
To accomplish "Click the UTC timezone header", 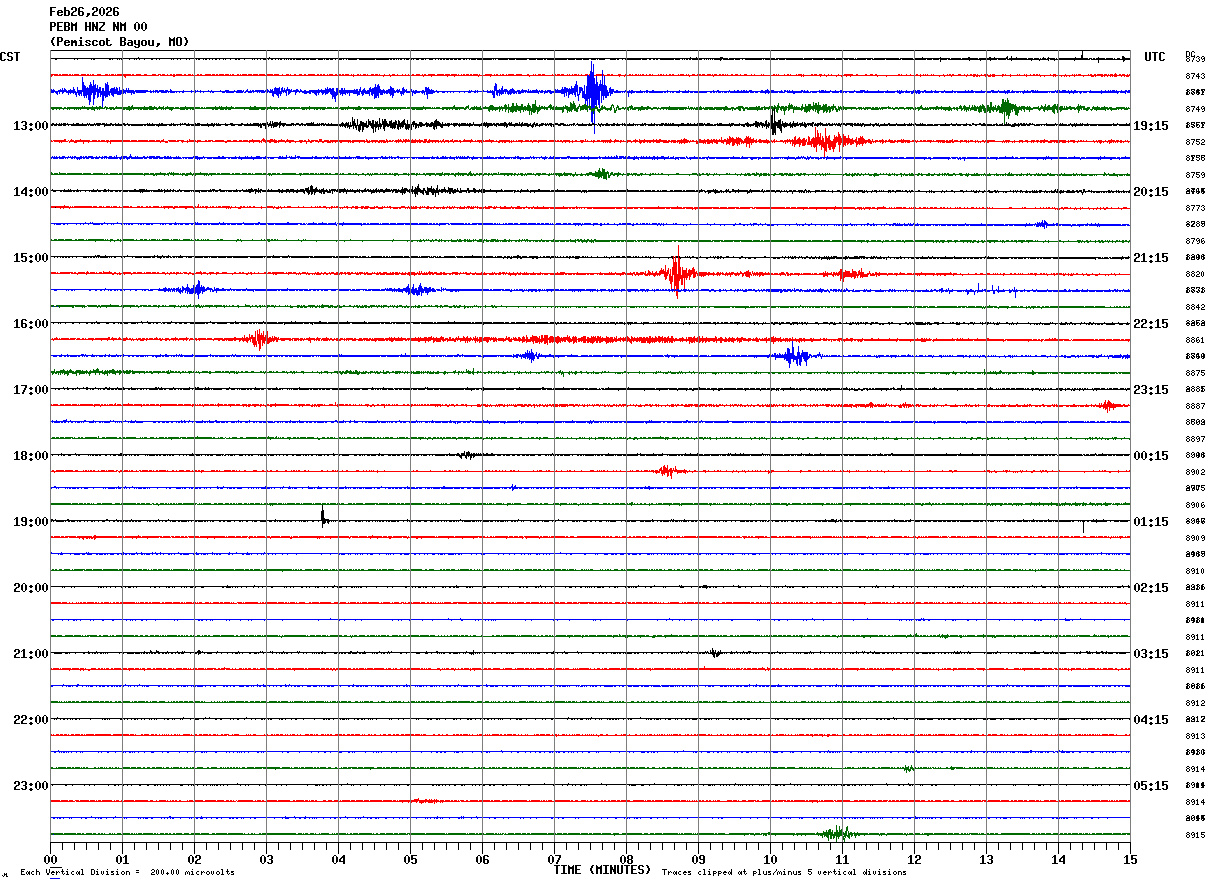I will point(1155,57).
